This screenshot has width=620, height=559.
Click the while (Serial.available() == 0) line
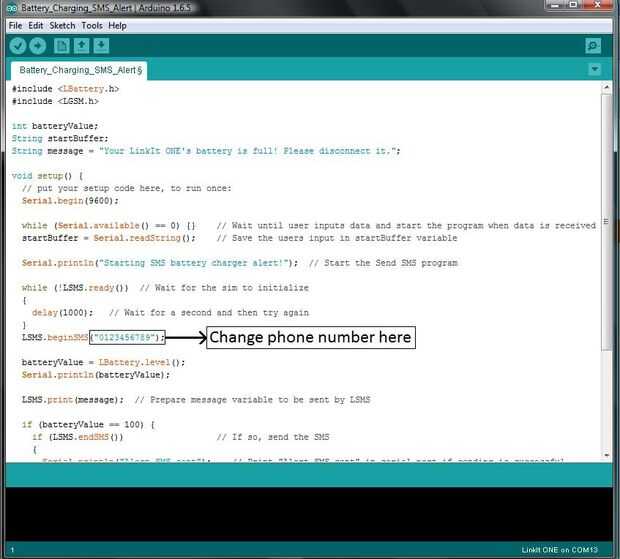pyautogui.click(x=108, y=226)
